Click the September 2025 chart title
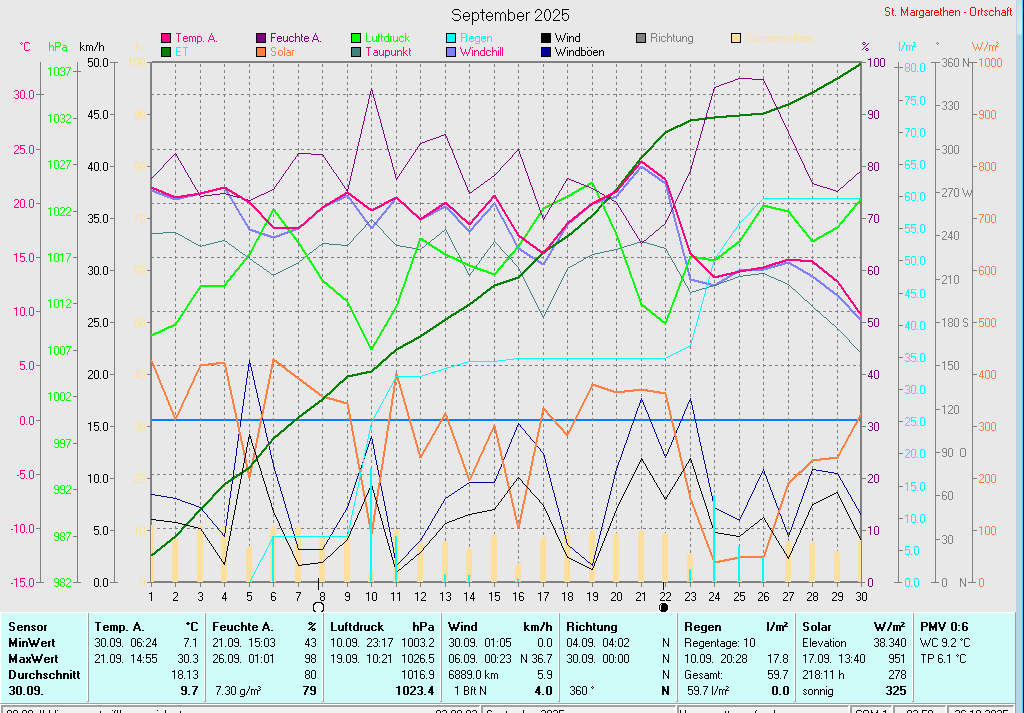The height and width of the screenshot is (713, 1024). click(x=510, y=15)
